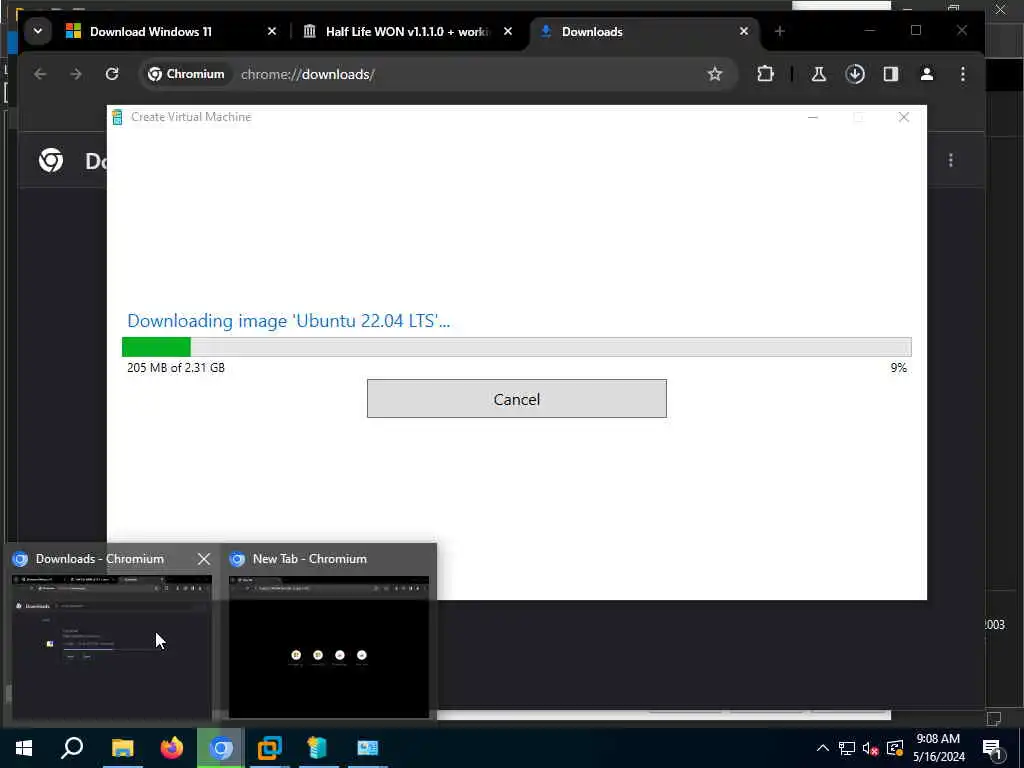Click the Create Virtual Machine title bar icon

[x=117, y=117]
